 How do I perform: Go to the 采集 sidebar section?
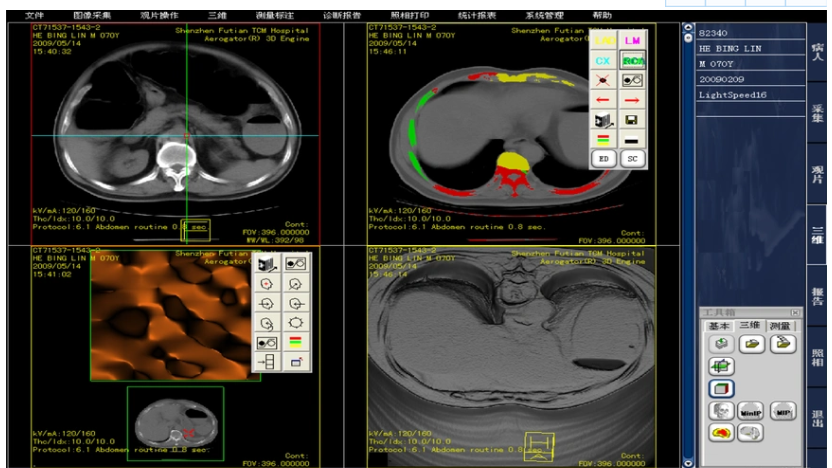(817, 112)
